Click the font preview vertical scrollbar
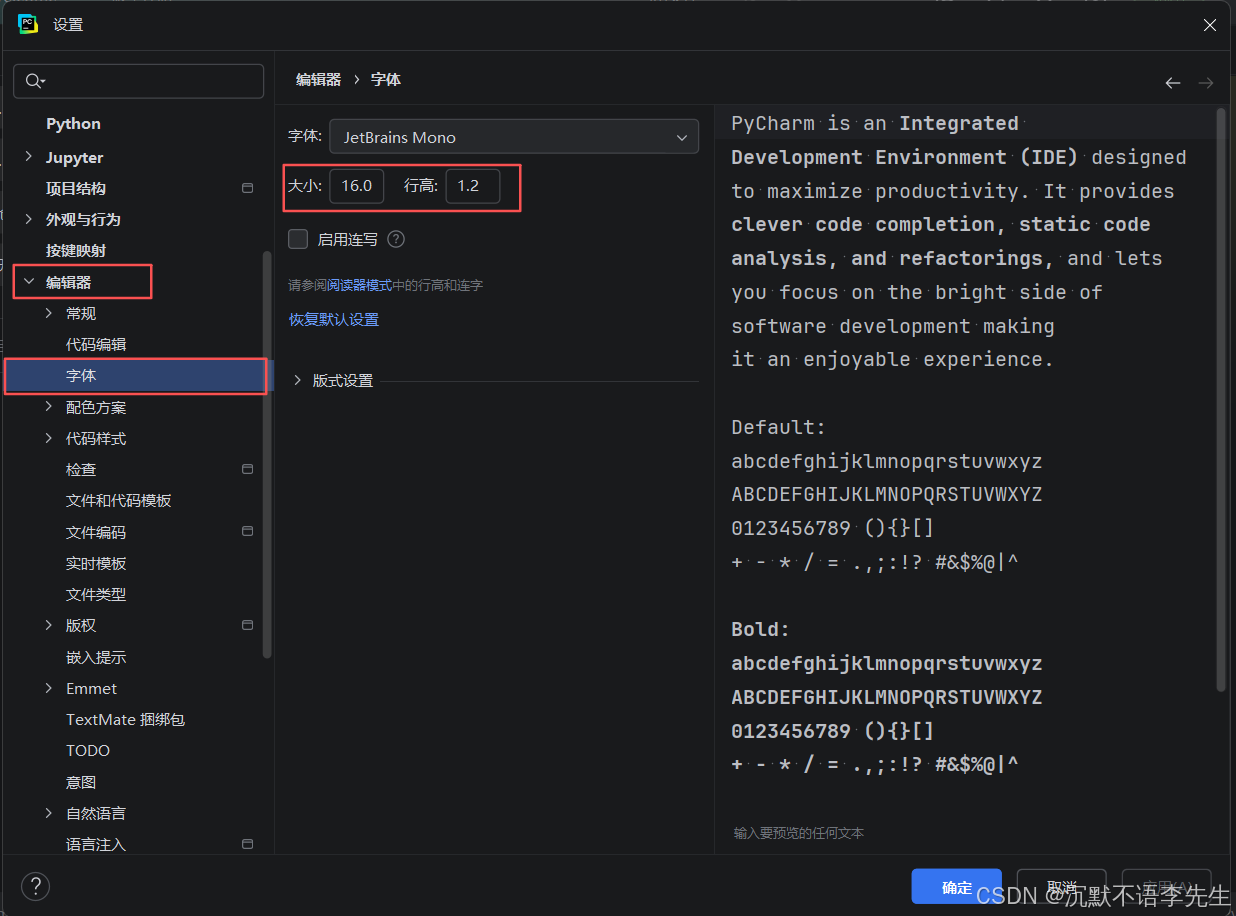 [1221, 400]
